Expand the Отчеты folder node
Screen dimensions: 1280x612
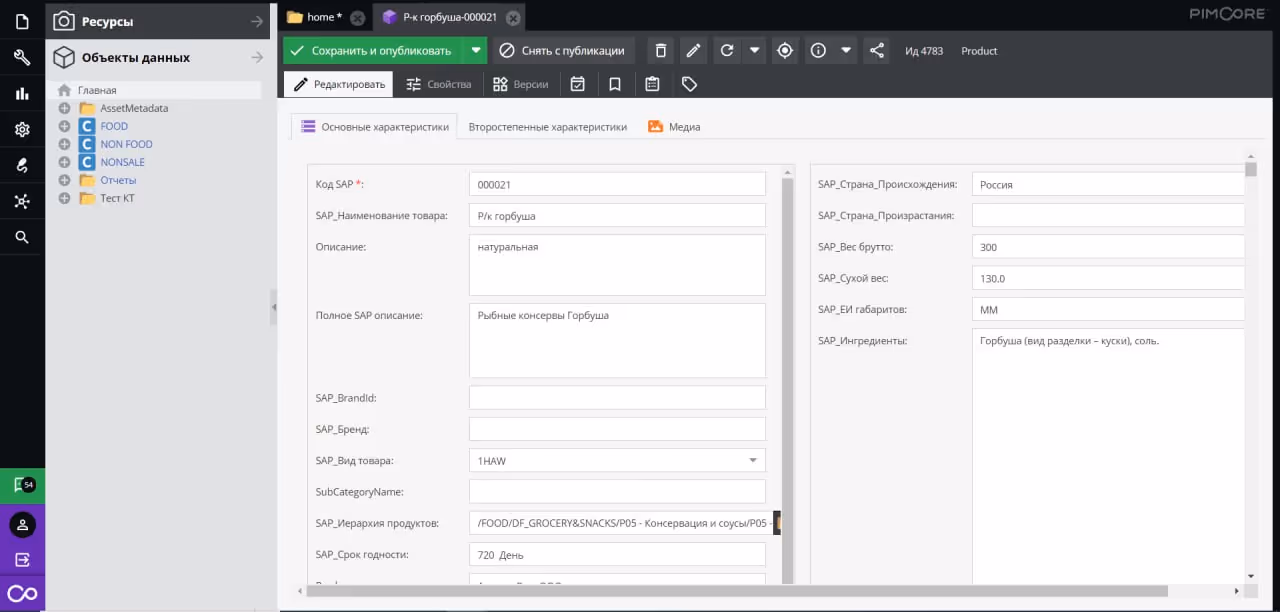64,180
